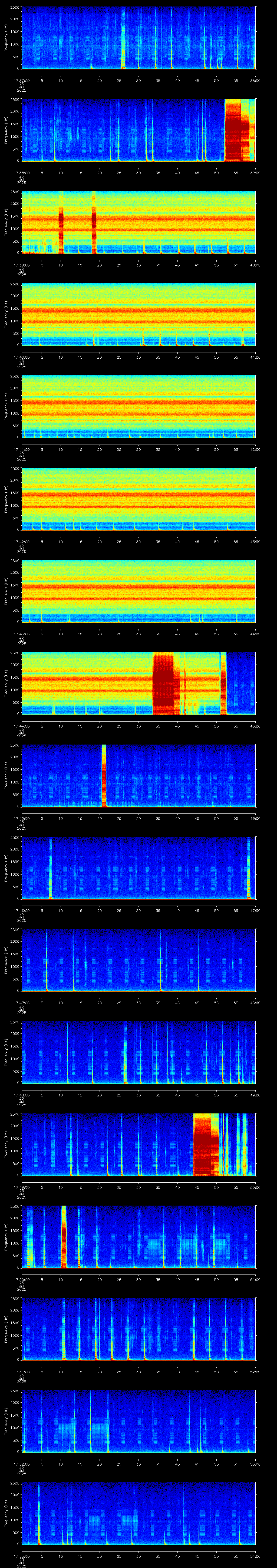Viewport: 277px width, 1568px height.
Task: Select the wide red block at 35 seconds in the 17:44 spectrogram
Action: 163,683
